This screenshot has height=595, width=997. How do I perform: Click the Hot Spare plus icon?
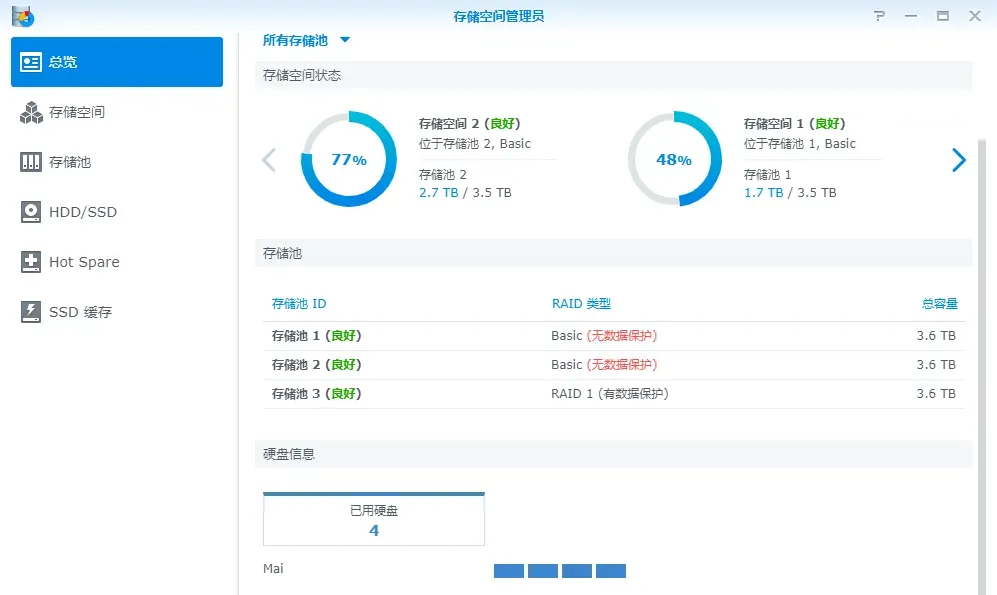(x=31, y=262)
